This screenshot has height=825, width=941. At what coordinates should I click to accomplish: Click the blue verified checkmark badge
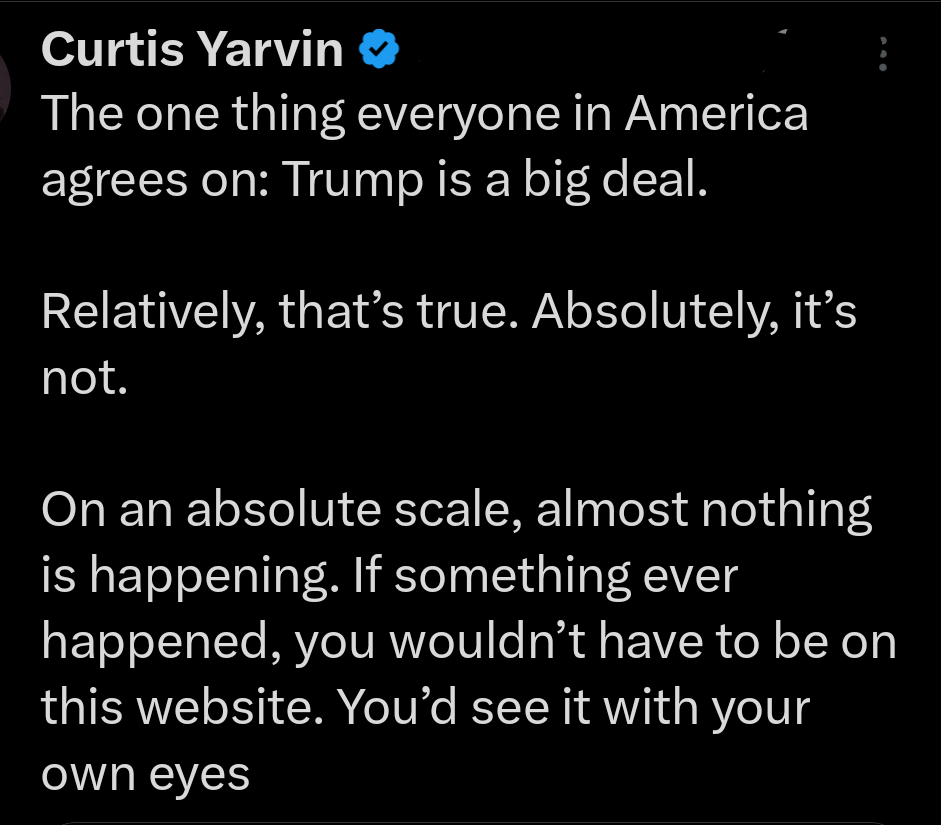(380, 49)
